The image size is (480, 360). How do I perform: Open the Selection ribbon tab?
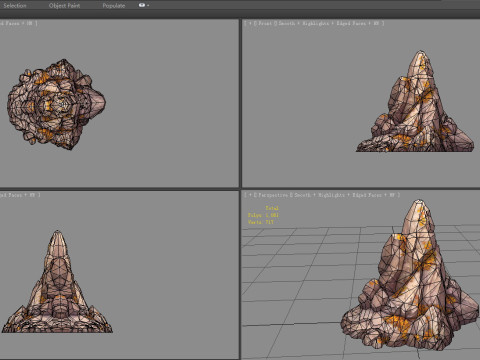(15, 6)
